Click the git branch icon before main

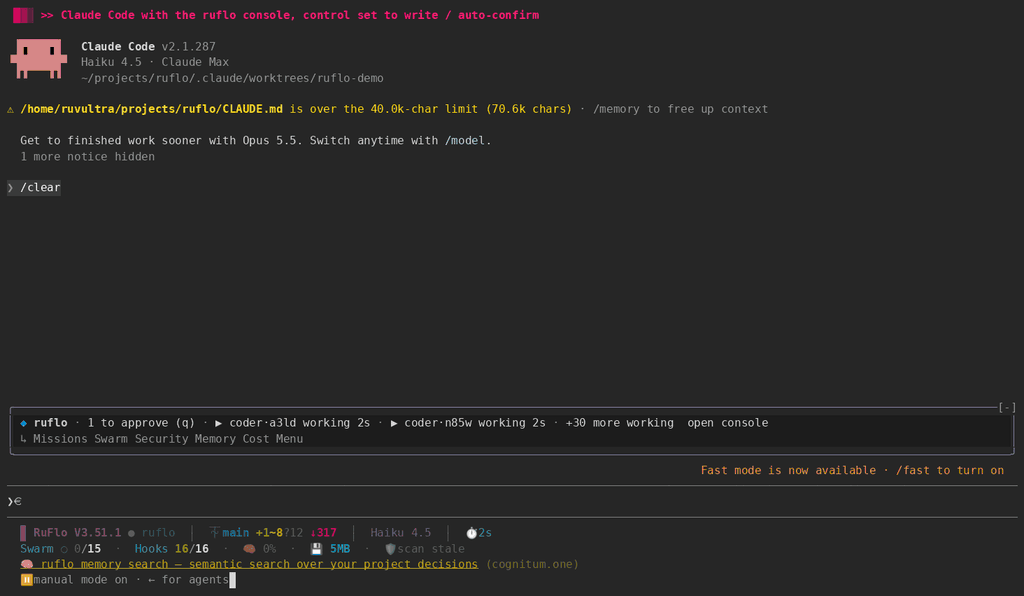tap(214, 533)
